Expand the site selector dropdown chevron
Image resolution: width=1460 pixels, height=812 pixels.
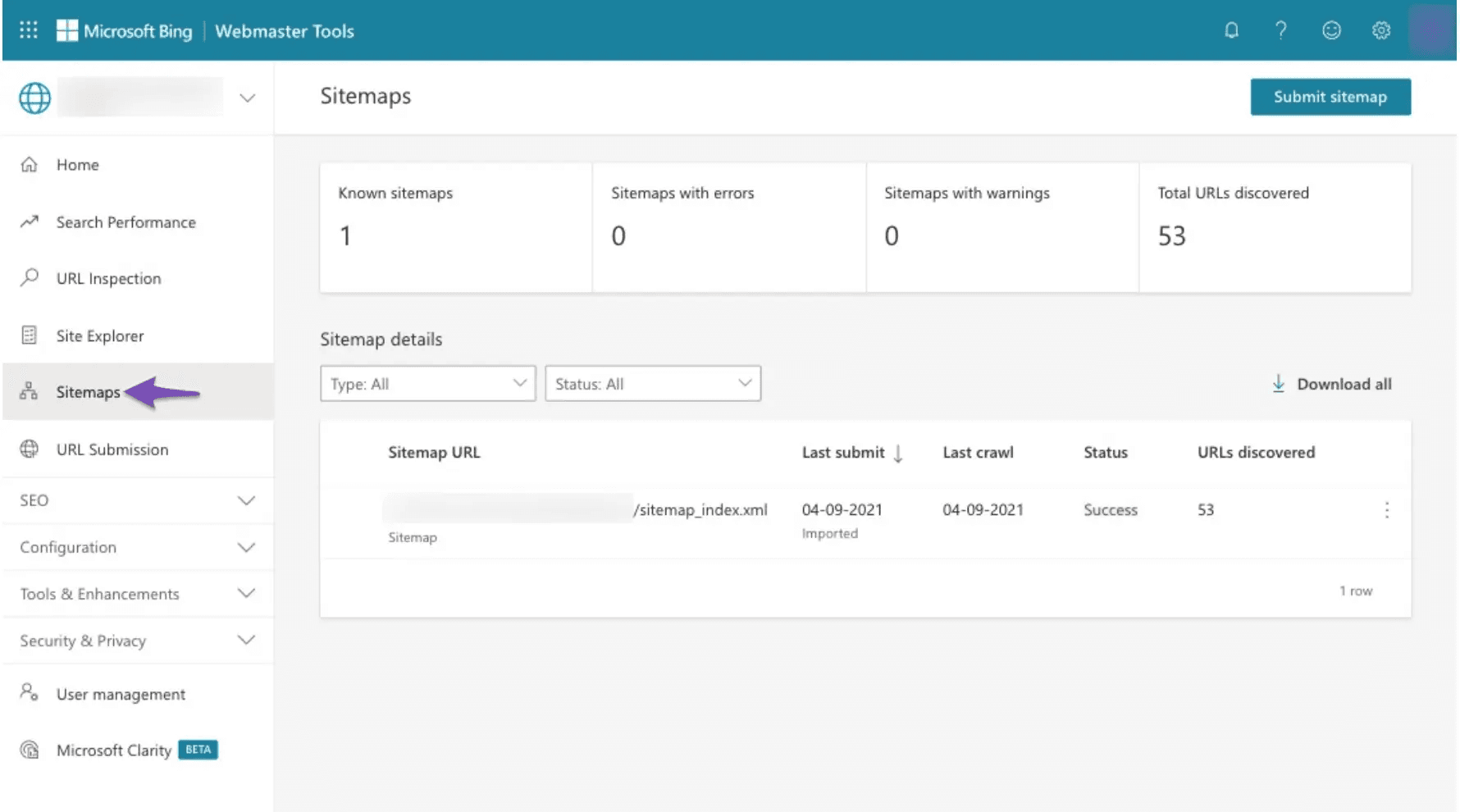[x=247, y=98]
